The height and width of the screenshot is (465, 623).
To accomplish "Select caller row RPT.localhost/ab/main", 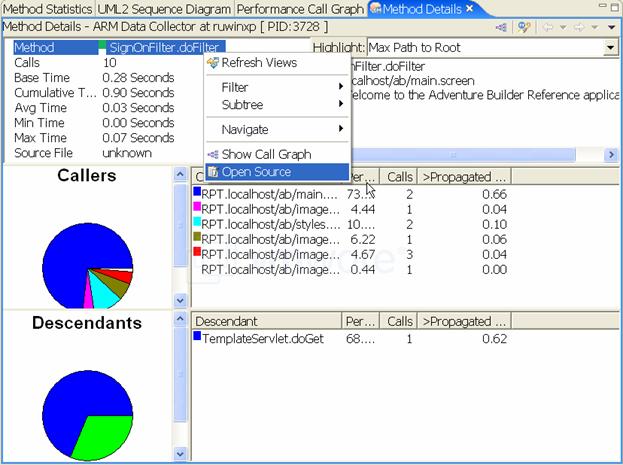I will (350, 194).
